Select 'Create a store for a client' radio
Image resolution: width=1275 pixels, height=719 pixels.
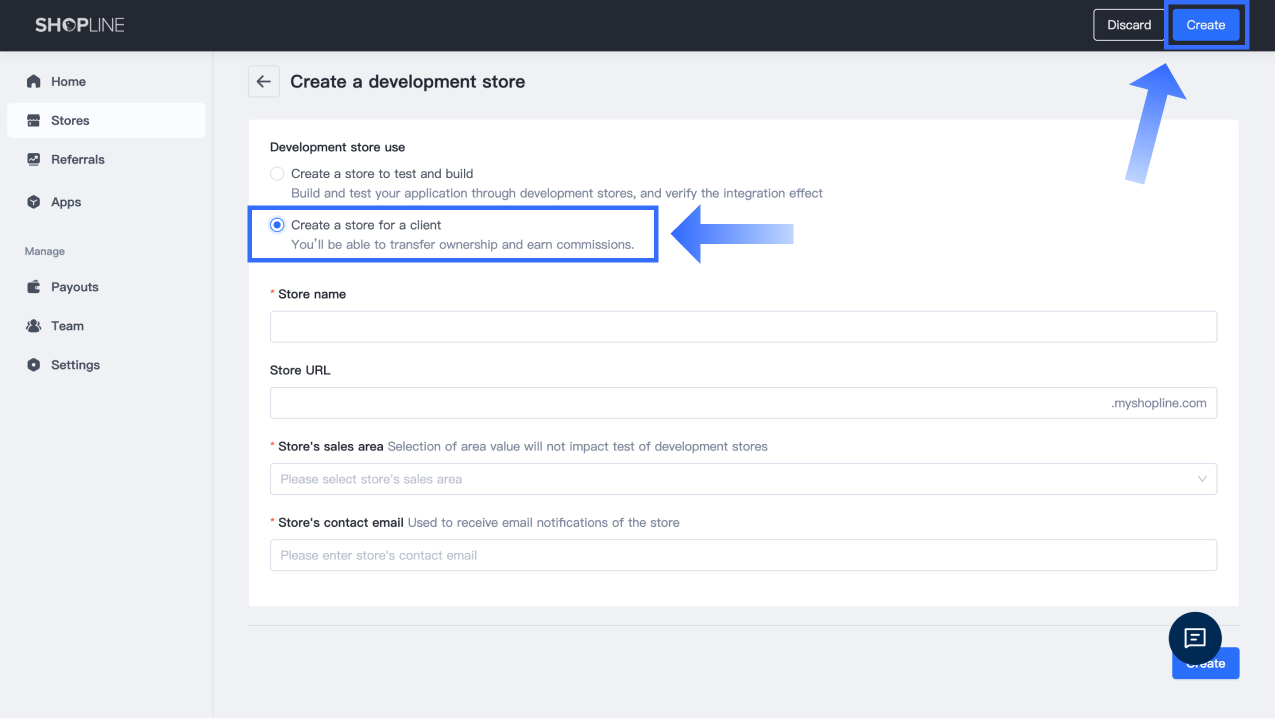[277, 225]
